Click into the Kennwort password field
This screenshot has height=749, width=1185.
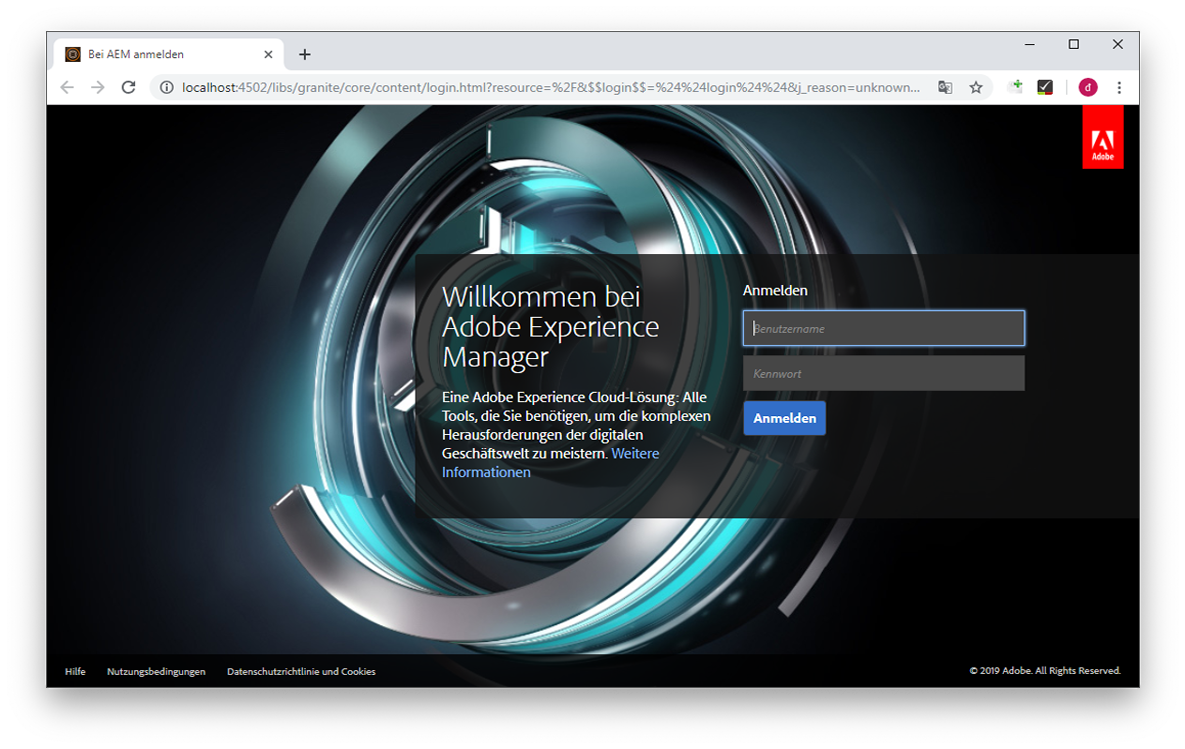883,373
